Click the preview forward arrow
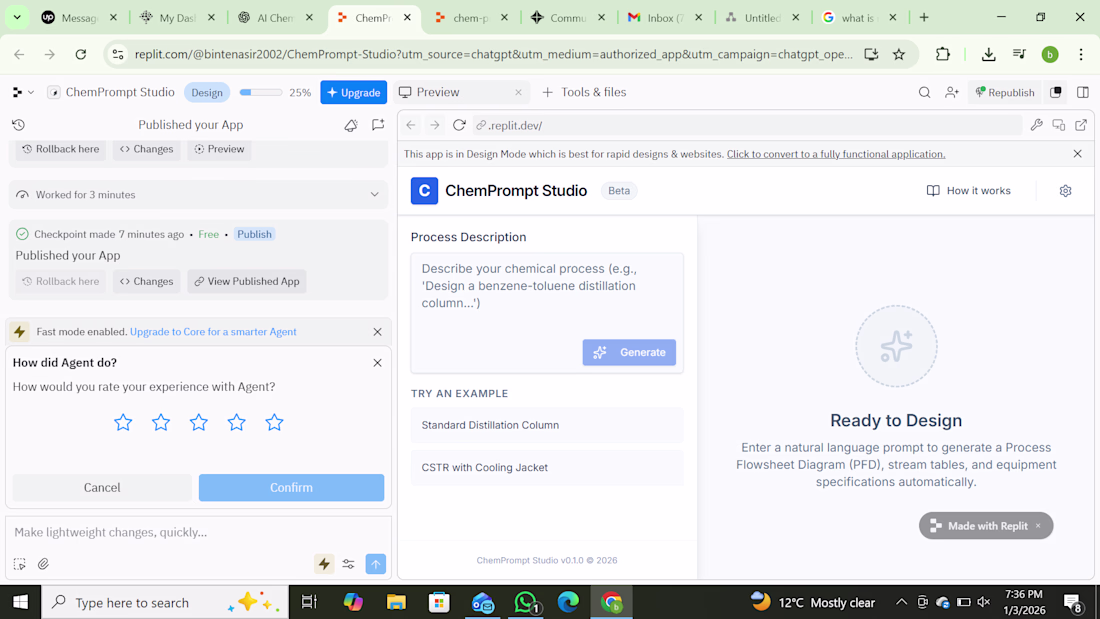 pyautogui.click(x=435, y=125)
